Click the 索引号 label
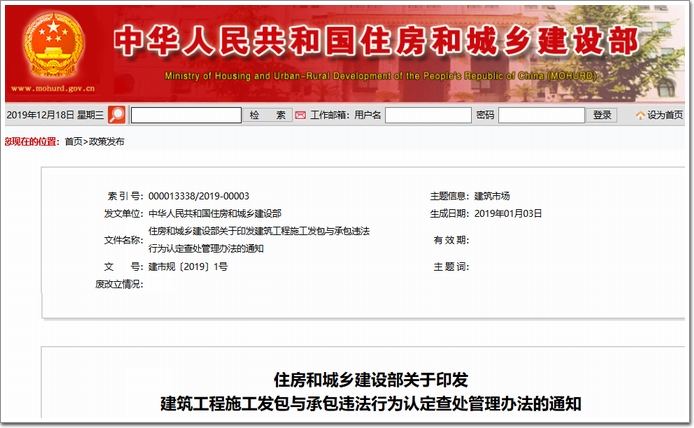This screenshot has height=428, width=694. coord(125,196)
